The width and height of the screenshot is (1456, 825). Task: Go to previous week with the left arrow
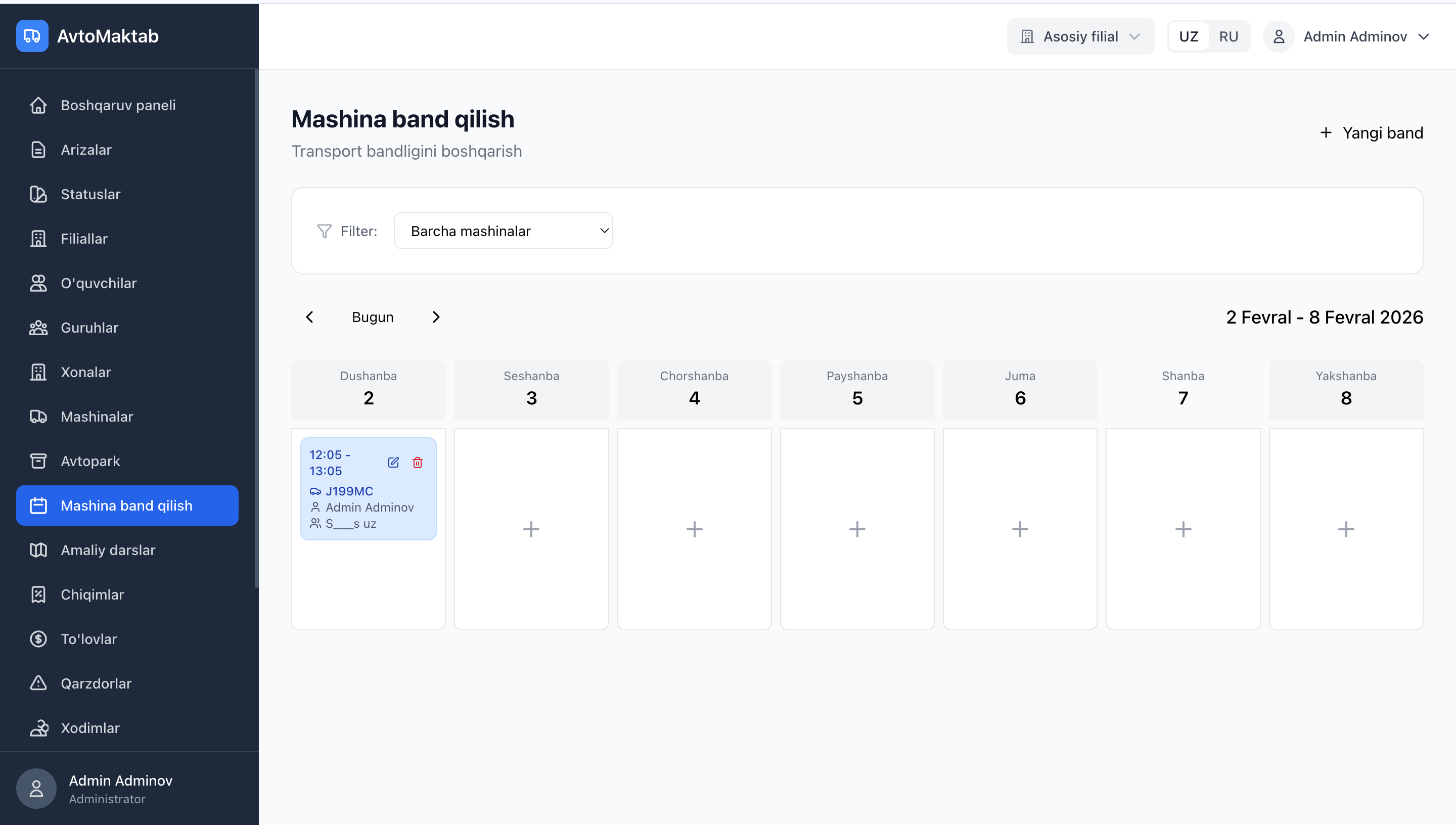point(309,317)
